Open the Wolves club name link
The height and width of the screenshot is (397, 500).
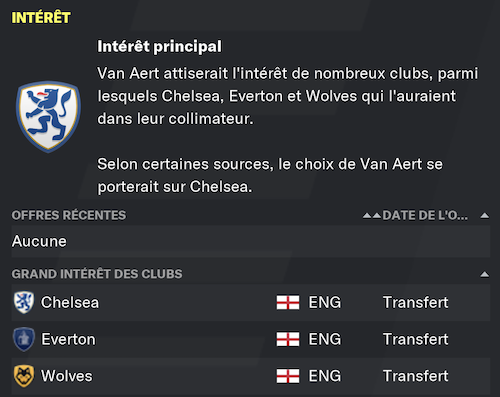tap(67, 376)
